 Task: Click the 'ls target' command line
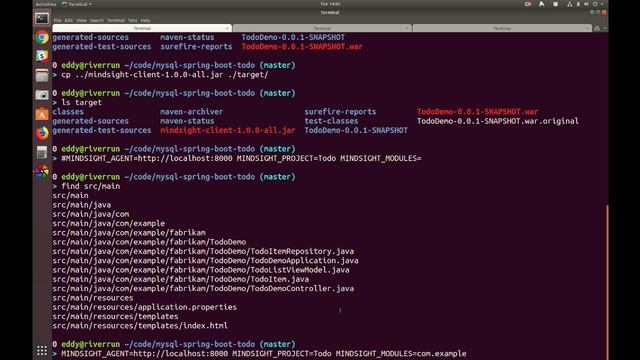point(81,102)
